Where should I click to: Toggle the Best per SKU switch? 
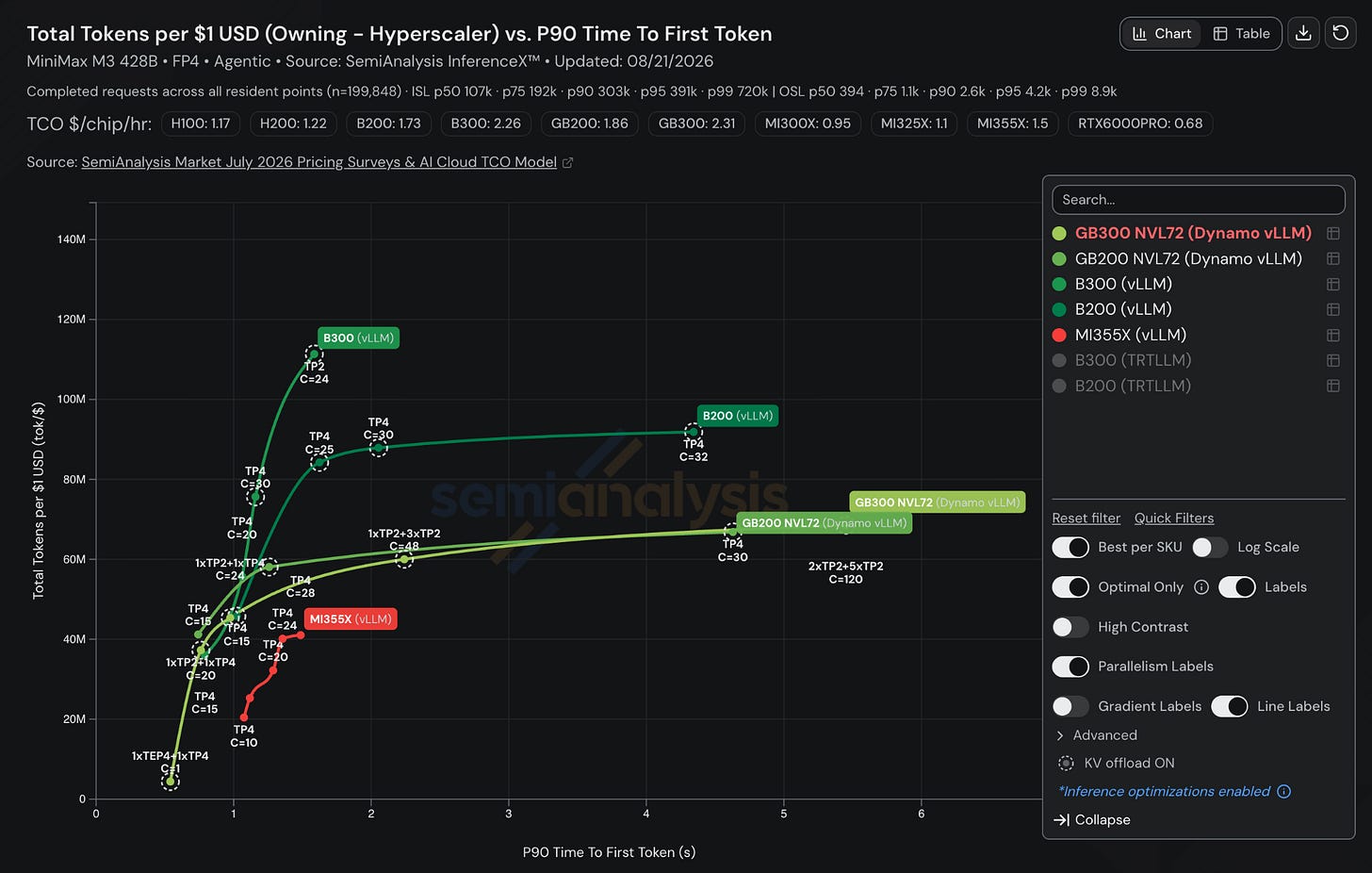(1070, 548)
